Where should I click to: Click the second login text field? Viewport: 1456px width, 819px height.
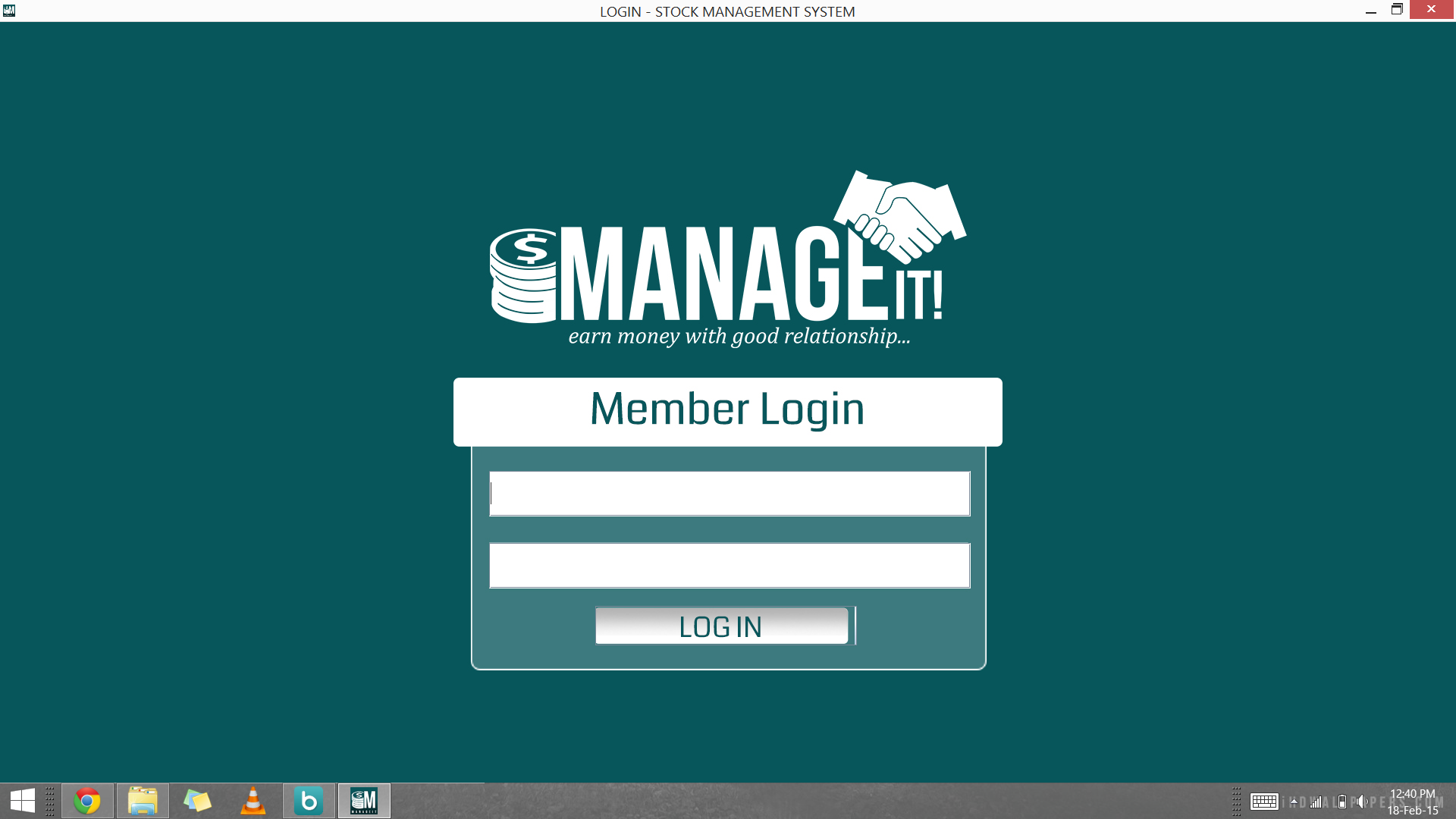[x=730, y=566]
